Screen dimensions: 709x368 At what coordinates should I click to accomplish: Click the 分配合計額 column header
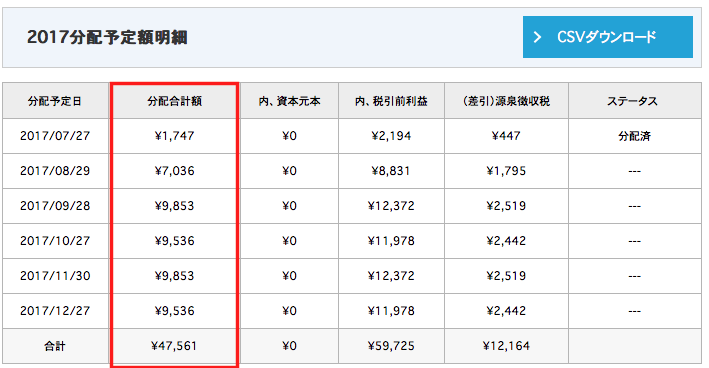175,101
